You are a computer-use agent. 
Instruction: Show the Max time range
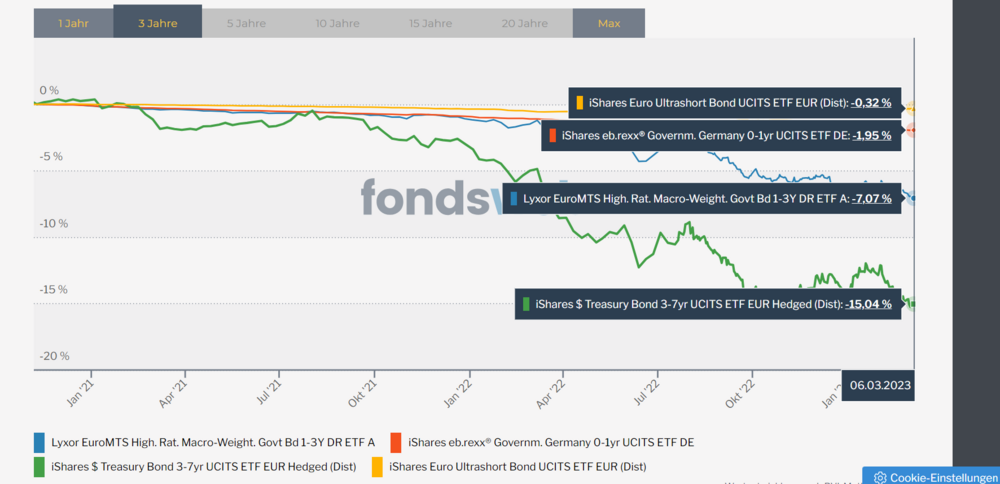[x=609, y=22]
